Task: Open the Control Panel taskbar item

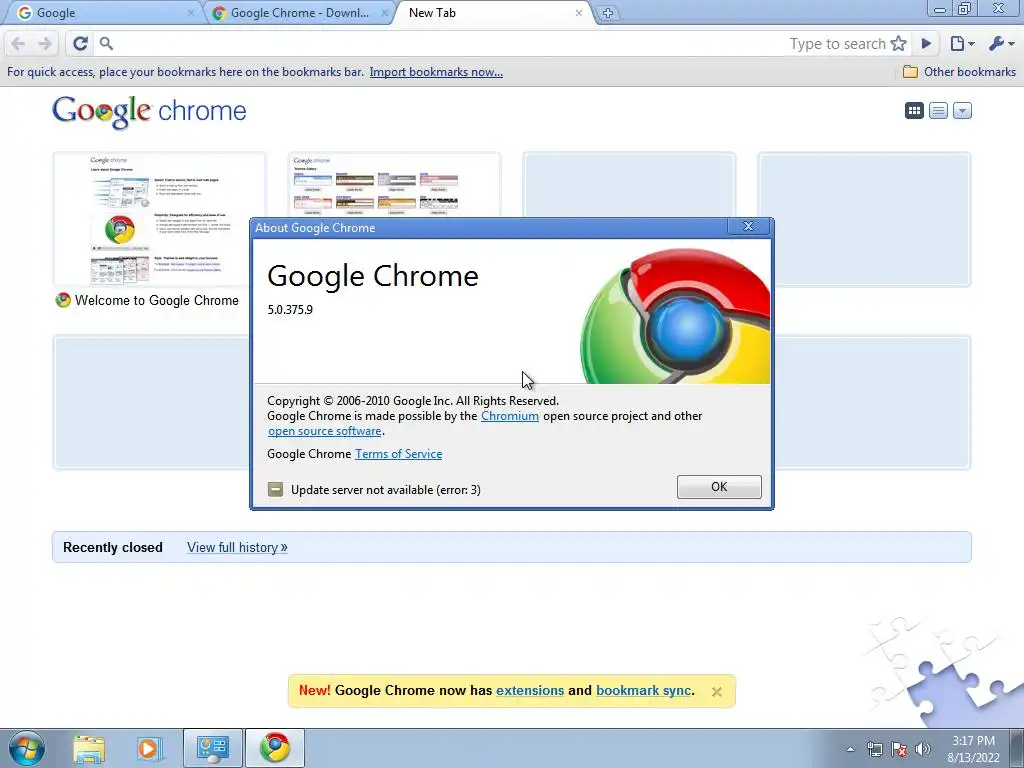Action: click(213, 748)
